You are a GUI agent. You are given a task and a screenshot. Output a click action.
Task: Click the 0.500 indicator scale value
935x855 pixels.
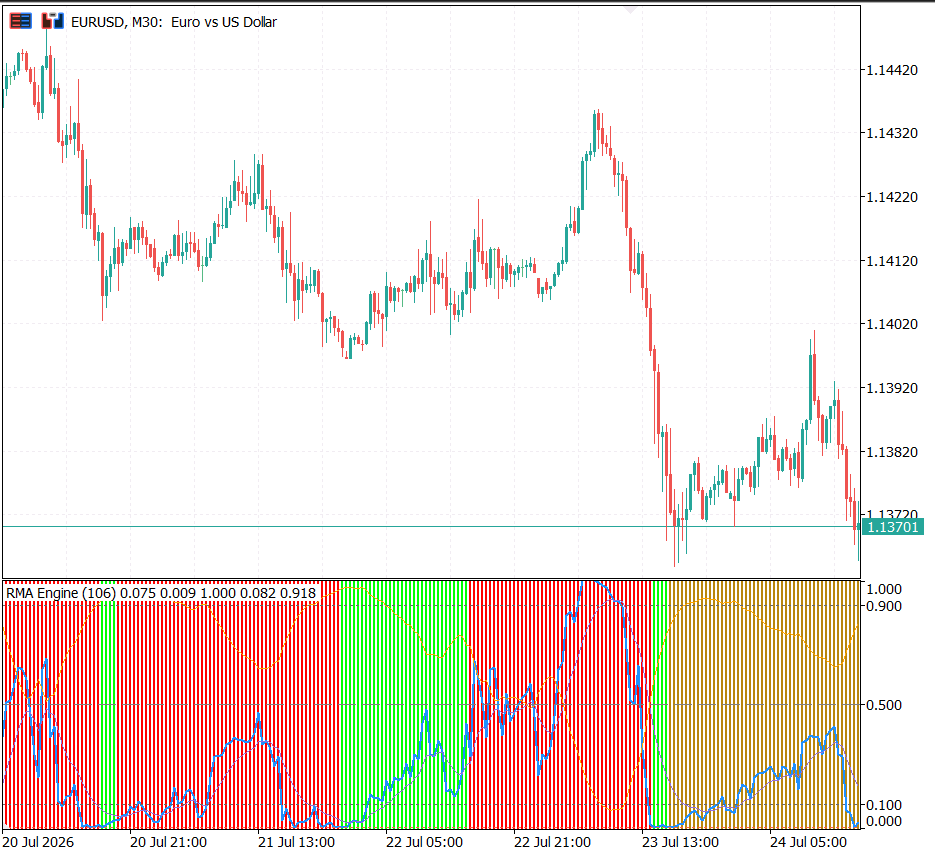tap(884, 705)
